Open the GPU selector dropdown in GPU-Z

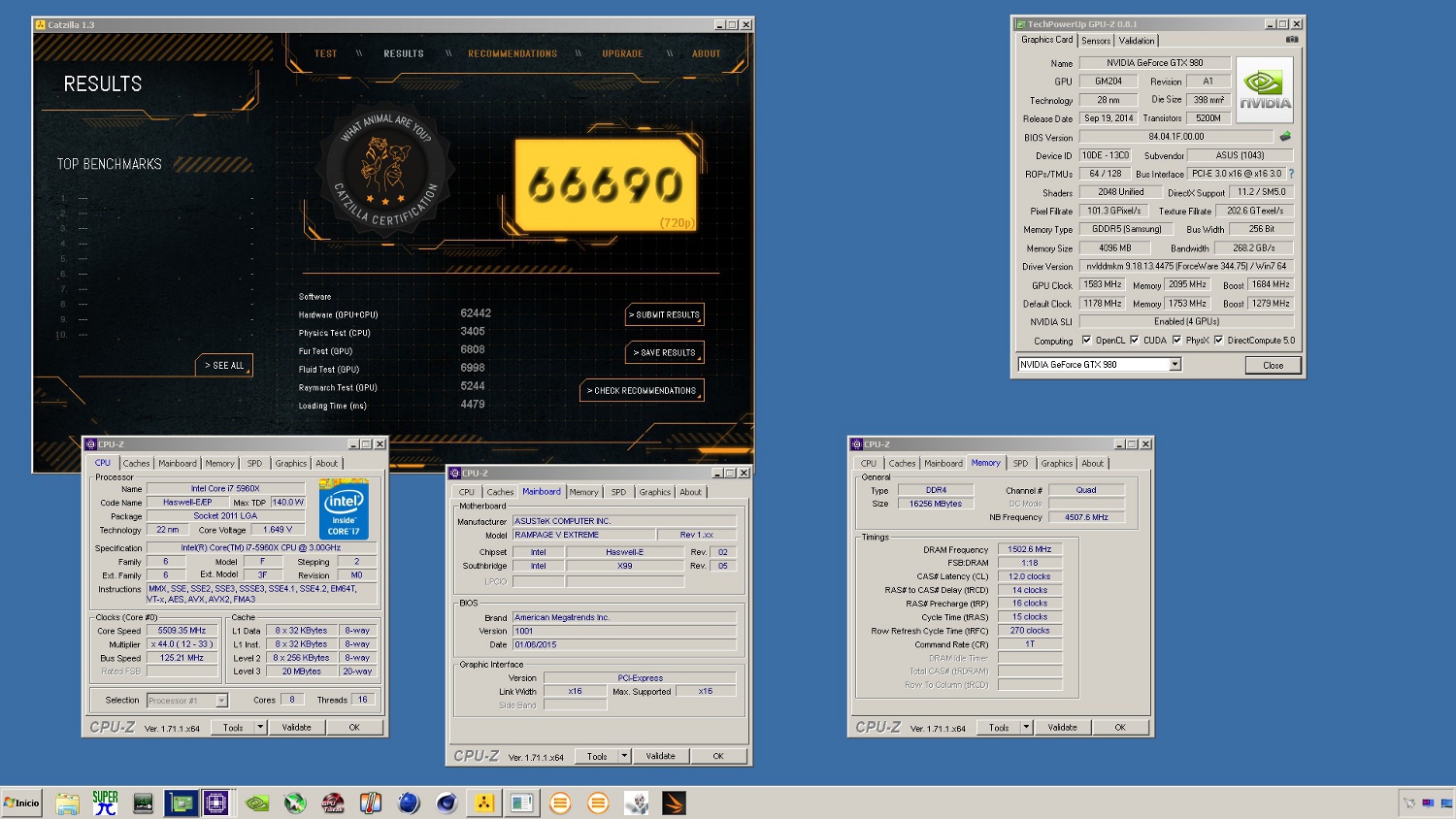point(1175,365)
